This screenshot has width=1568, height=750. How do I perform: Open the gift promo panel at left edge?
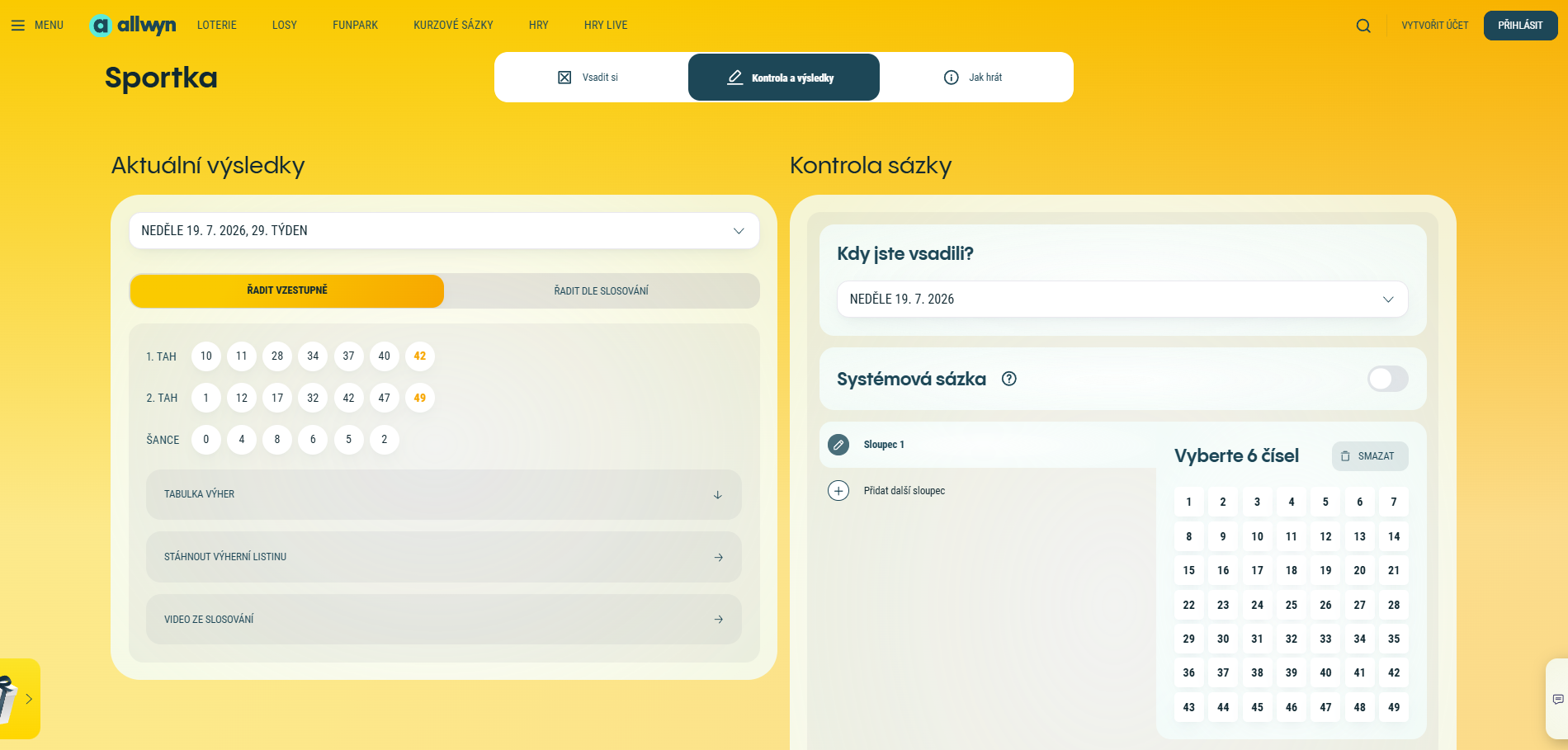(x=18, y=699)
